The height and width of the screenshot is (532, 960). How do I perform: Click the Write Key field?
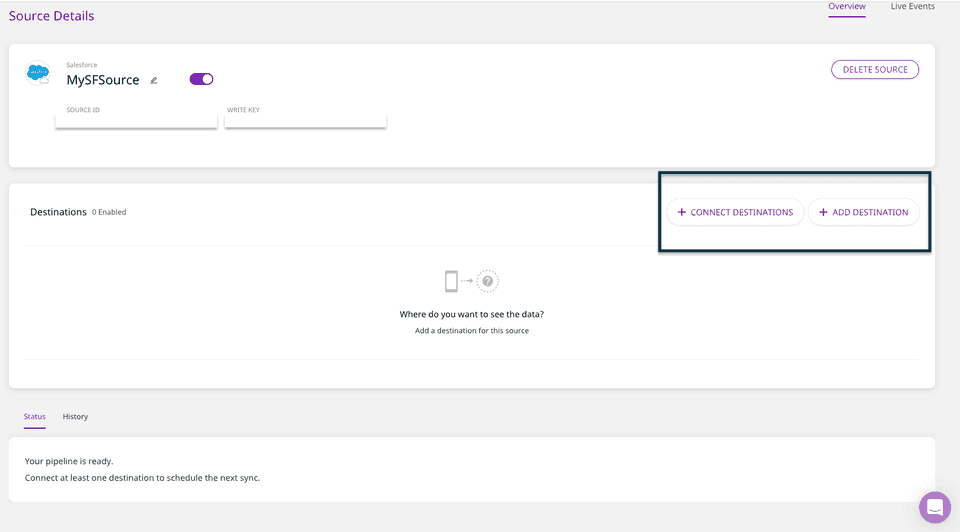pyautogui.click(x=305, y=119)
